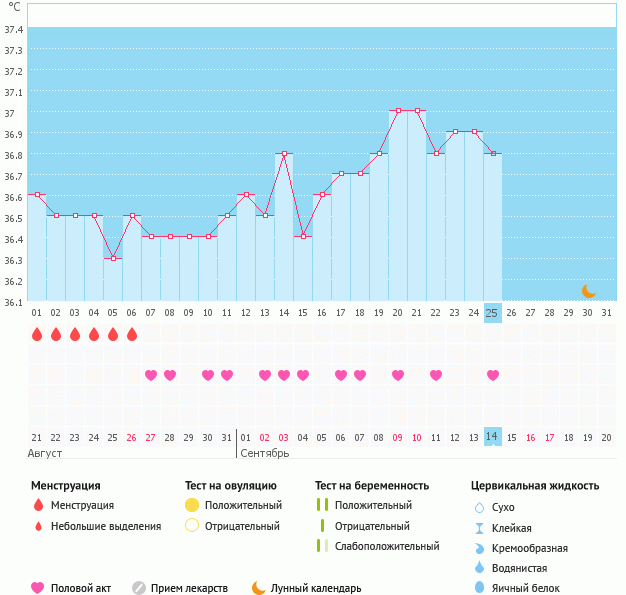Image resolution: width=626 pixels, height=595 pixels.
Task: Click the 'Цервикальная жидкость' legend heading
Action: [535, 485]
